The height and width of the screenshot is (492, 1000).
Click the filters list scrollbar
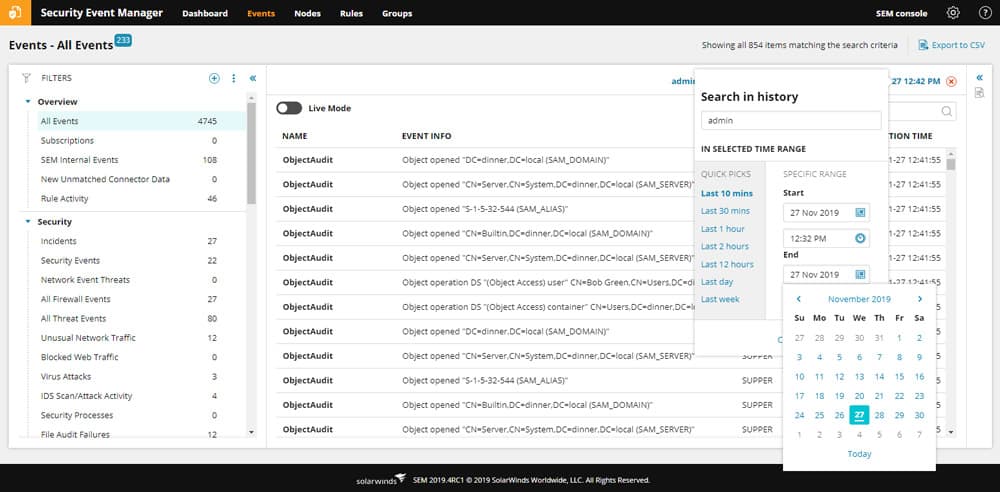pyautogui.click(x=251, y=153)
